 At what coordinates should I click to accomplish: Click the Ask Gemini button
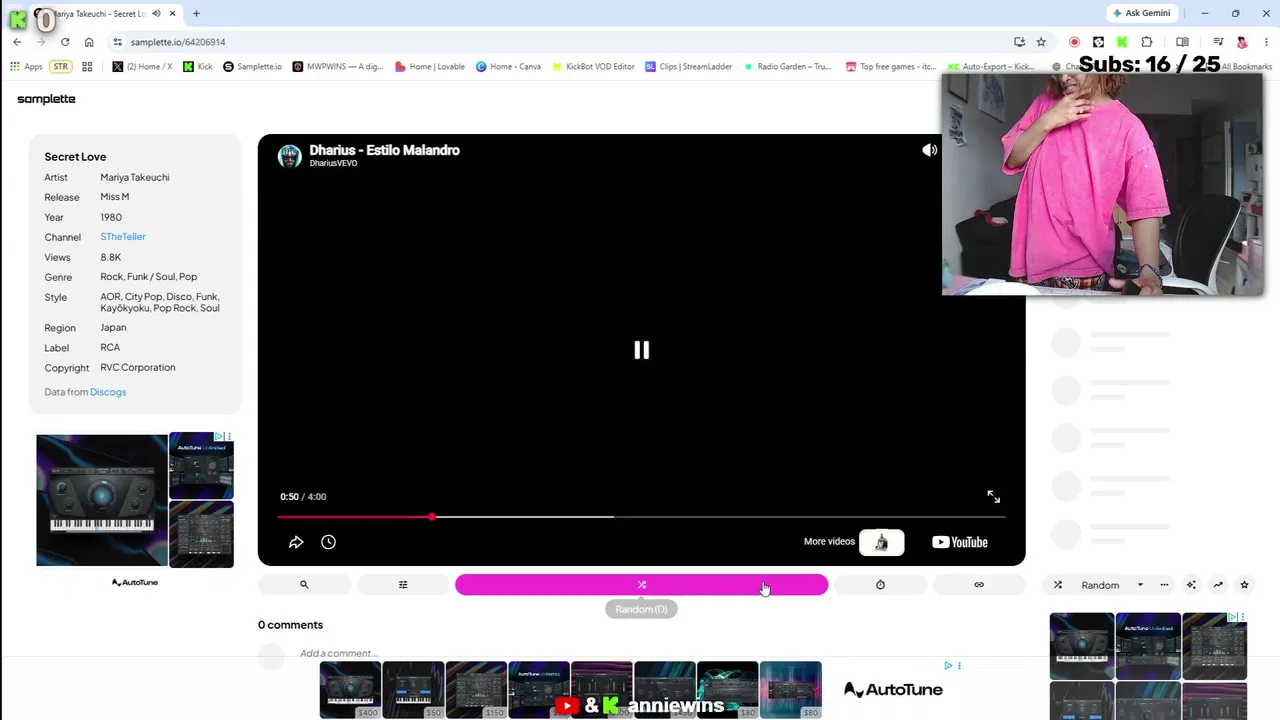[x=1141, y=13]
